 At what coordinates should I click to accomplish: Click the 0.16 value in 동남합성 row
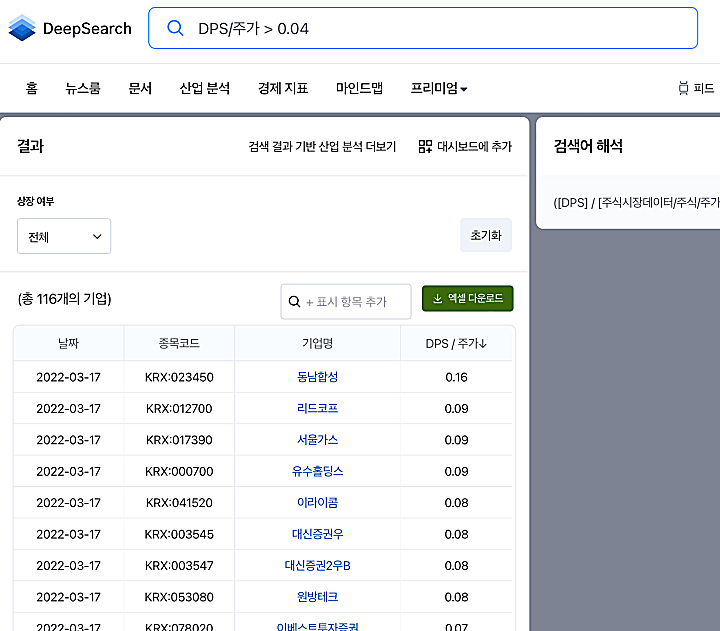(x=456, y=377)
